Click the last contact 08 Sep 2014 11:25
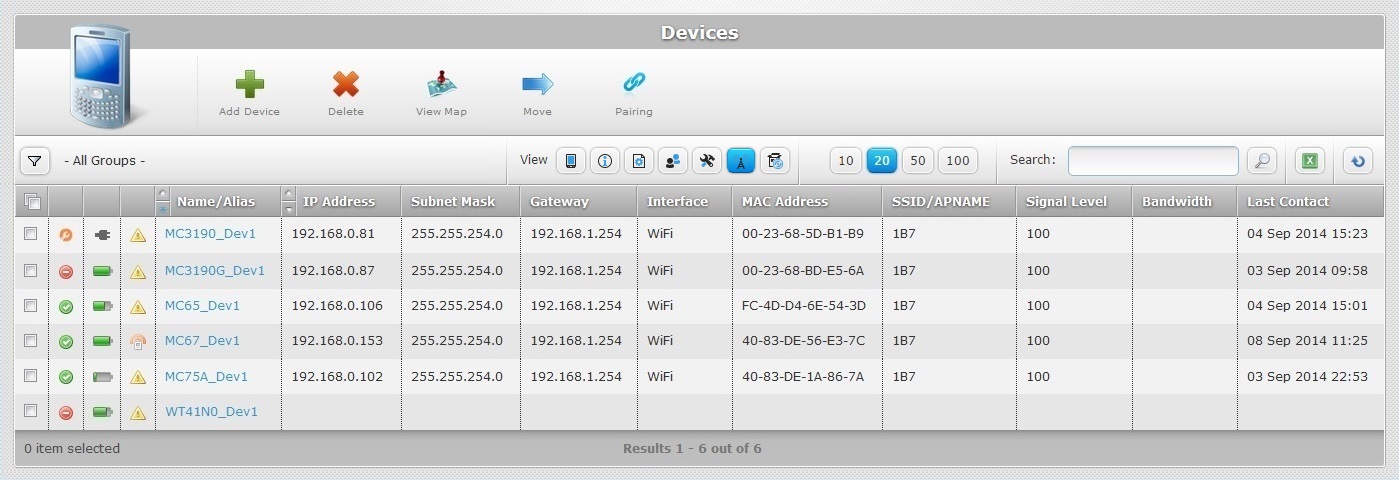Viewport: 1400px width, 480px height. pyautogui.click(x=1307, y=341)
